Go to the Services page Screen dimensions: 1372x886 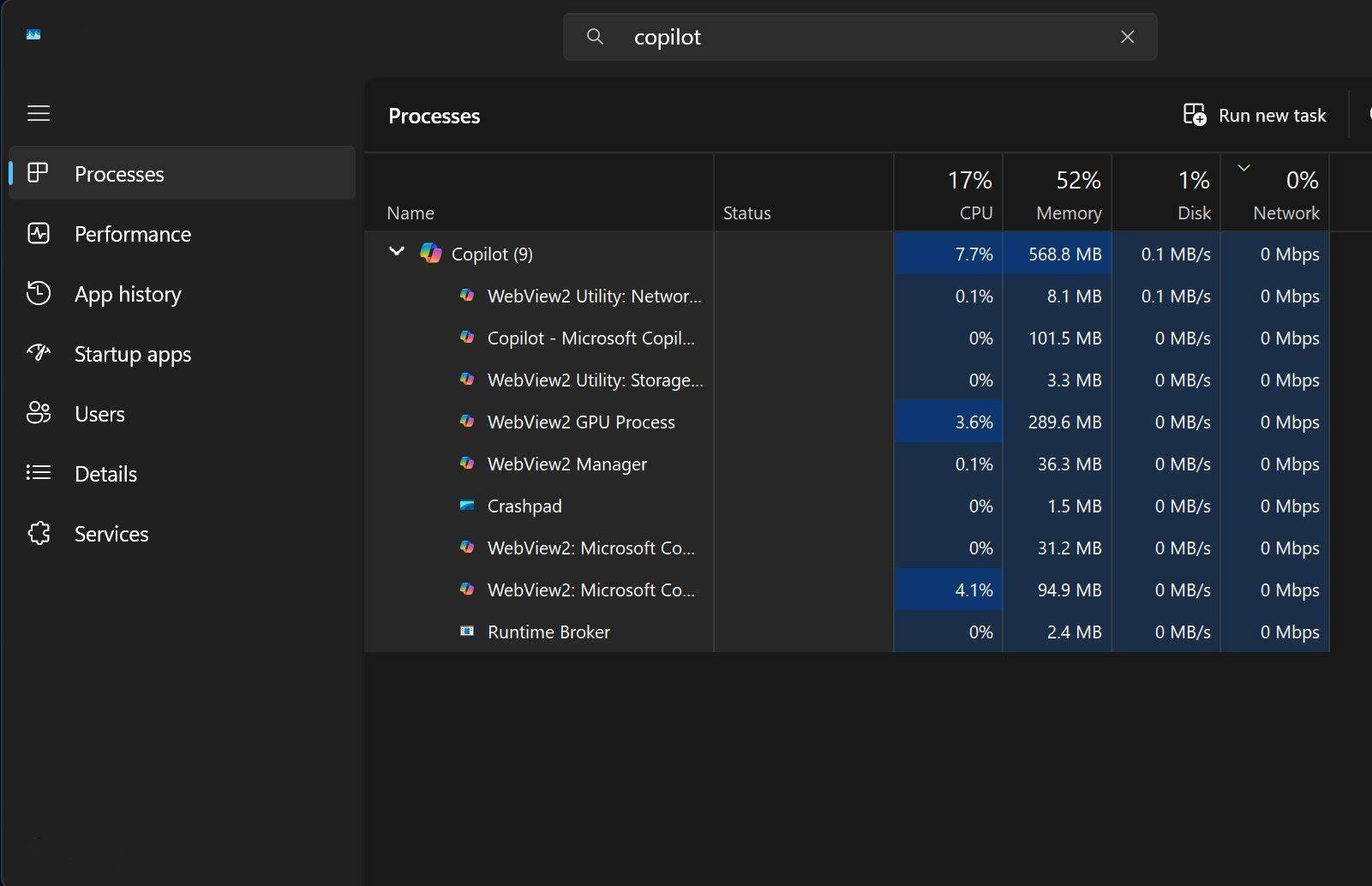[x=182, y=533]
